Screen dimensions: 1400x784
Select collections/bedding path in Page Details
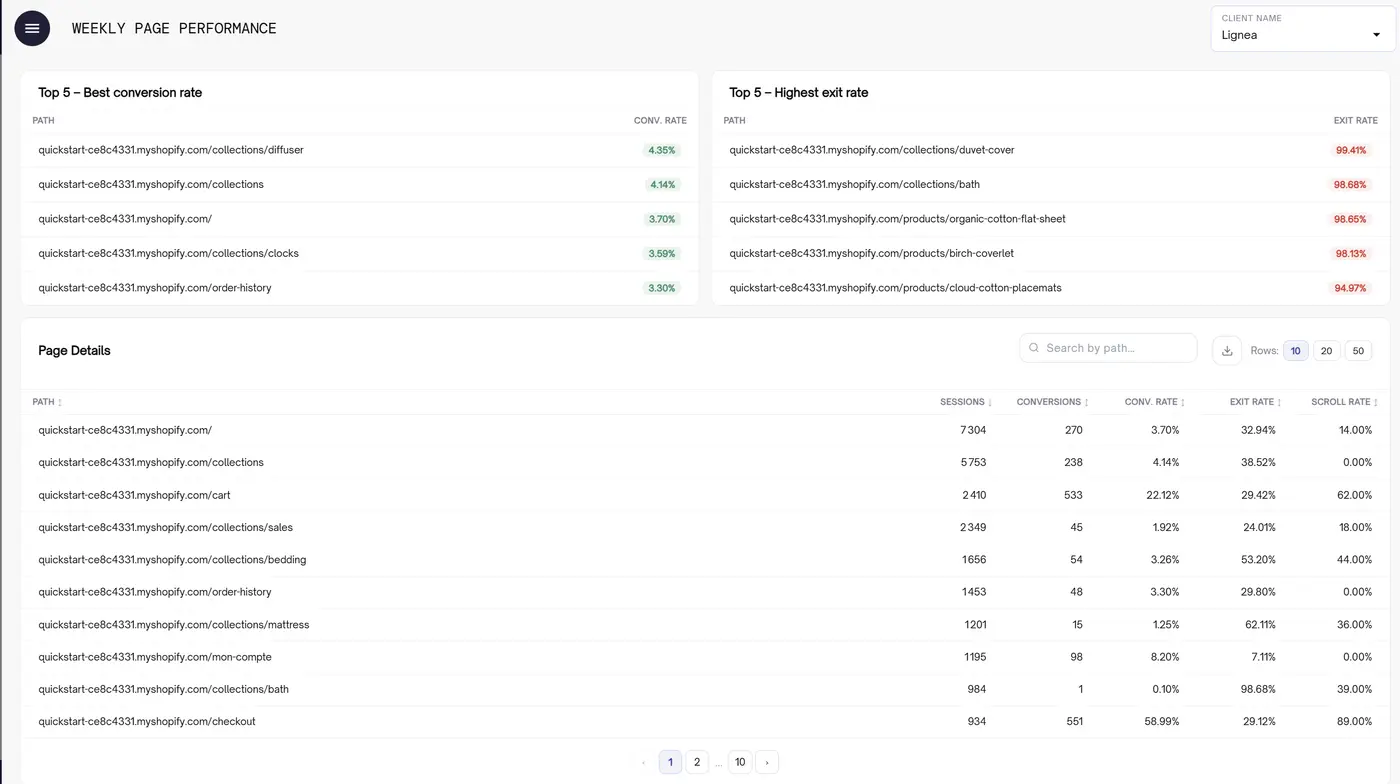click(x=172, y=560)
